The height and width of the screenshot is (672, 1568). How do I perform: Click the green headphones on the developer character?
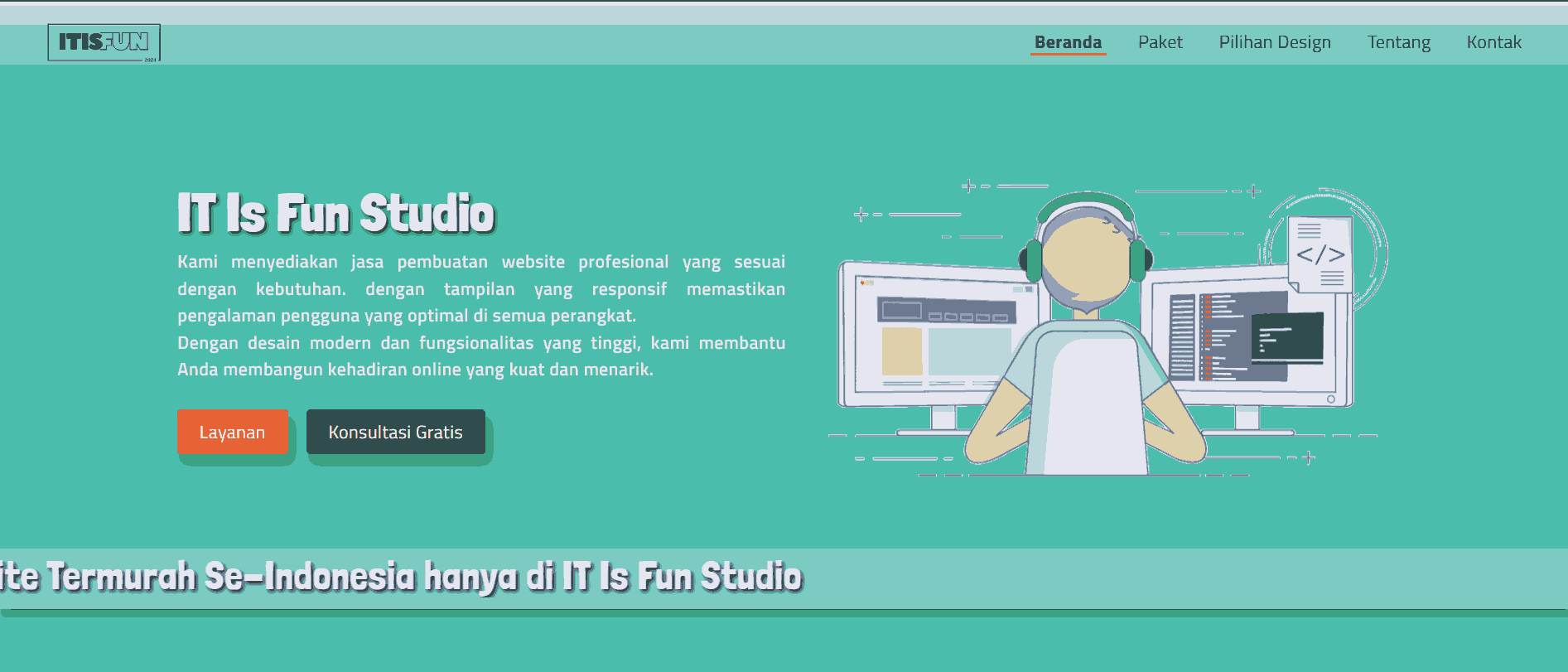pos(1136,259)
